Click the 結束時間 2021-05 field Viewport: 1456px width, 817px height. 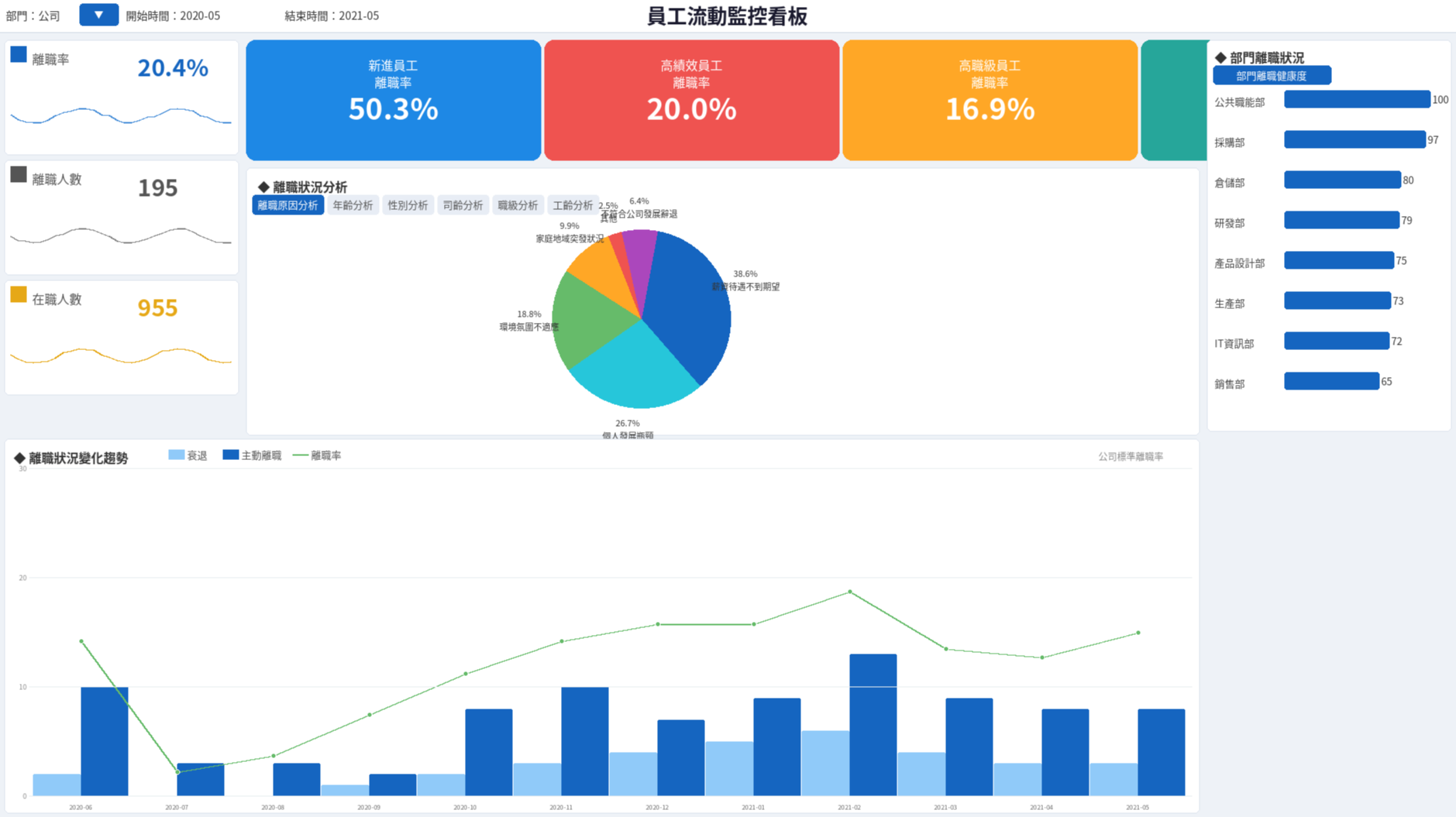332,15
